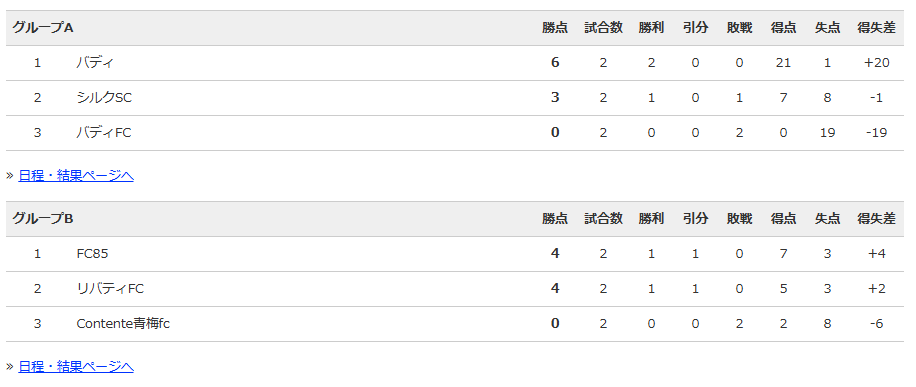Select team name バディ in Group A
The image size is (916, 387).
(95, 63)
